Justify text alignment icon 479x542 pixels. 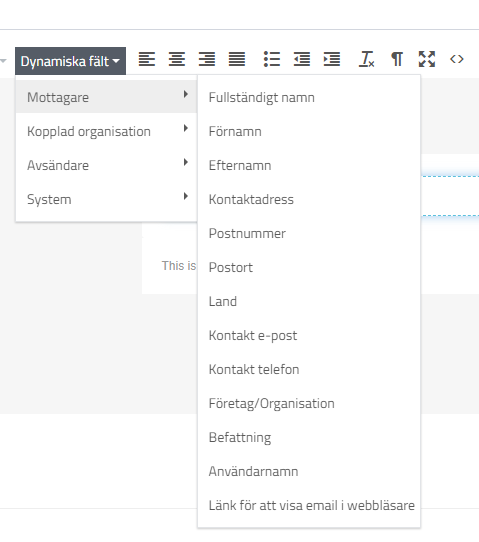tap(237, 59)
